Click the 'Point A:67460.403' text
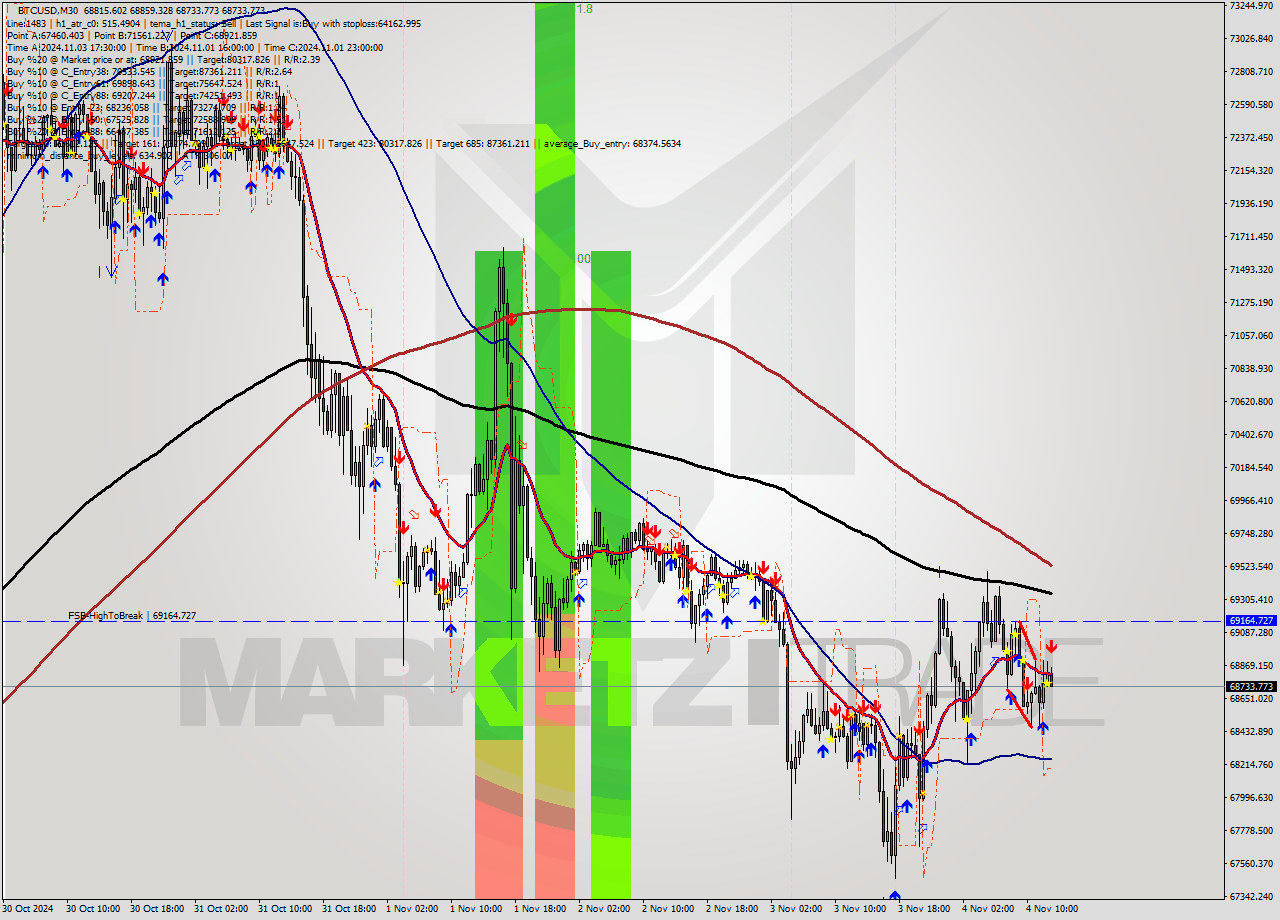 coord(43,35)
